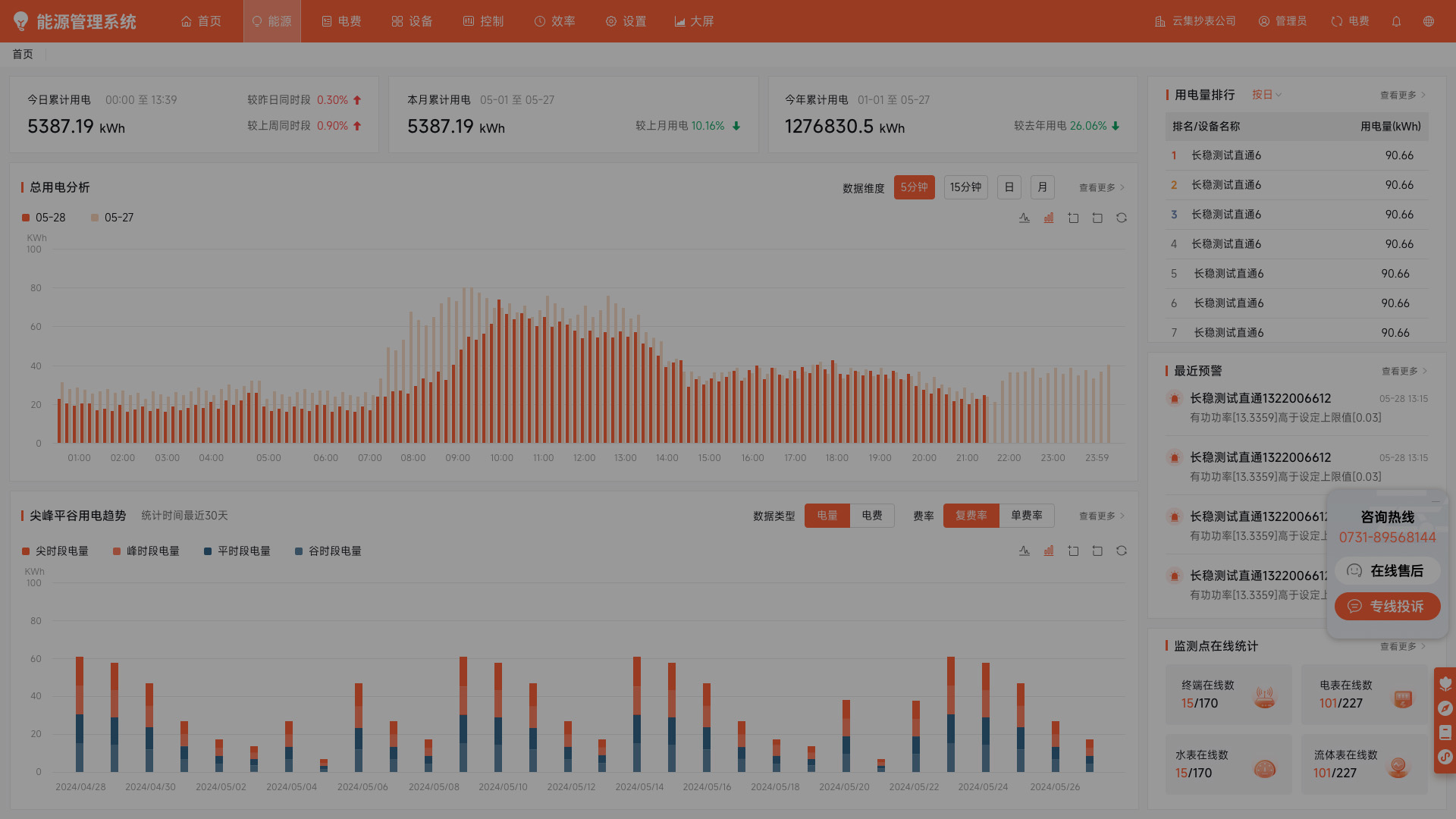The height and width of the screenshot is (819, 1456).
Task: Click the book icon in right sidebar
Action: pos(1445,733)
